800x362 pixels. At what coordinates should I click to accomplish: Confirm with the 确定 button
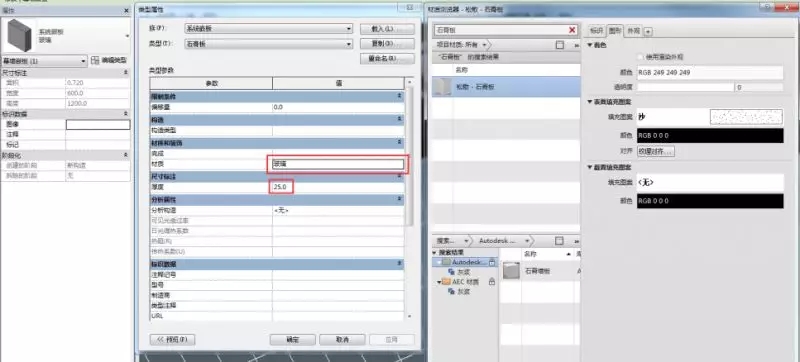point(292,340)
